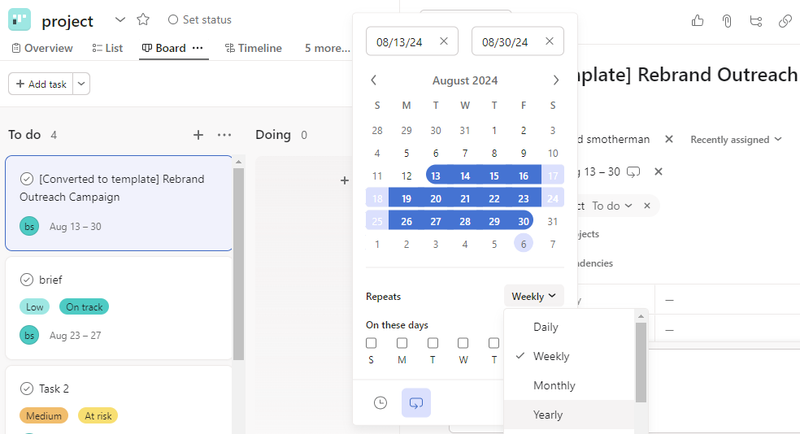This screenshot has height=434, width=800.
Task: Click the highlighted repeat icon button
Action: point(416,403)
